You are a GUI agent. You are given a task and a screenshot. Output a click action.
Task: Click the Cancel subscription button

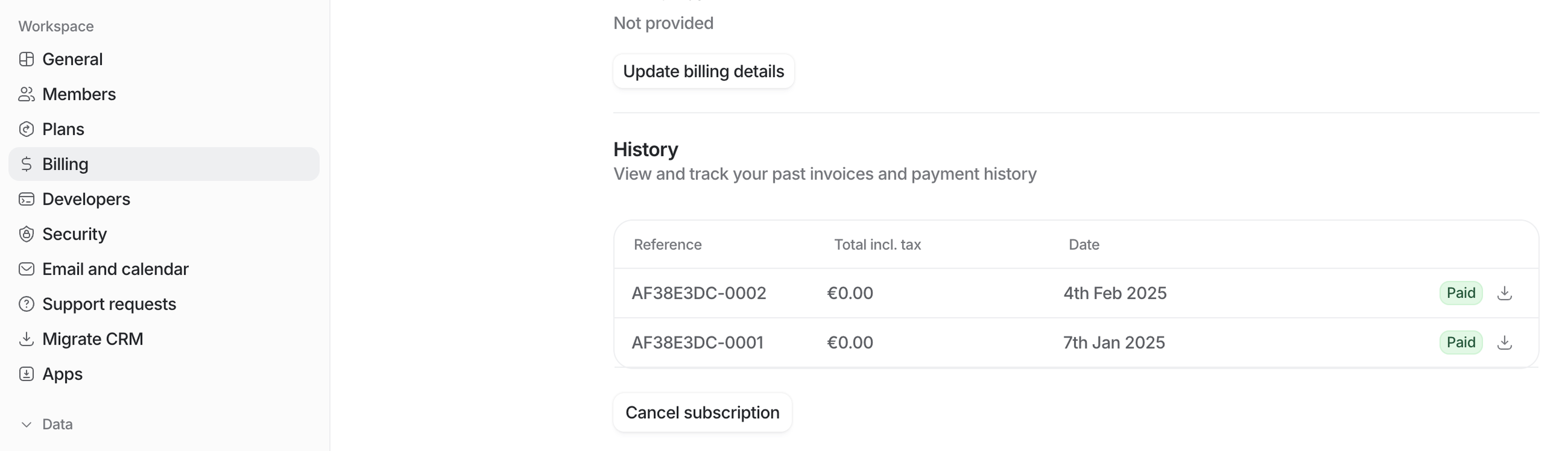coord(702,413)
